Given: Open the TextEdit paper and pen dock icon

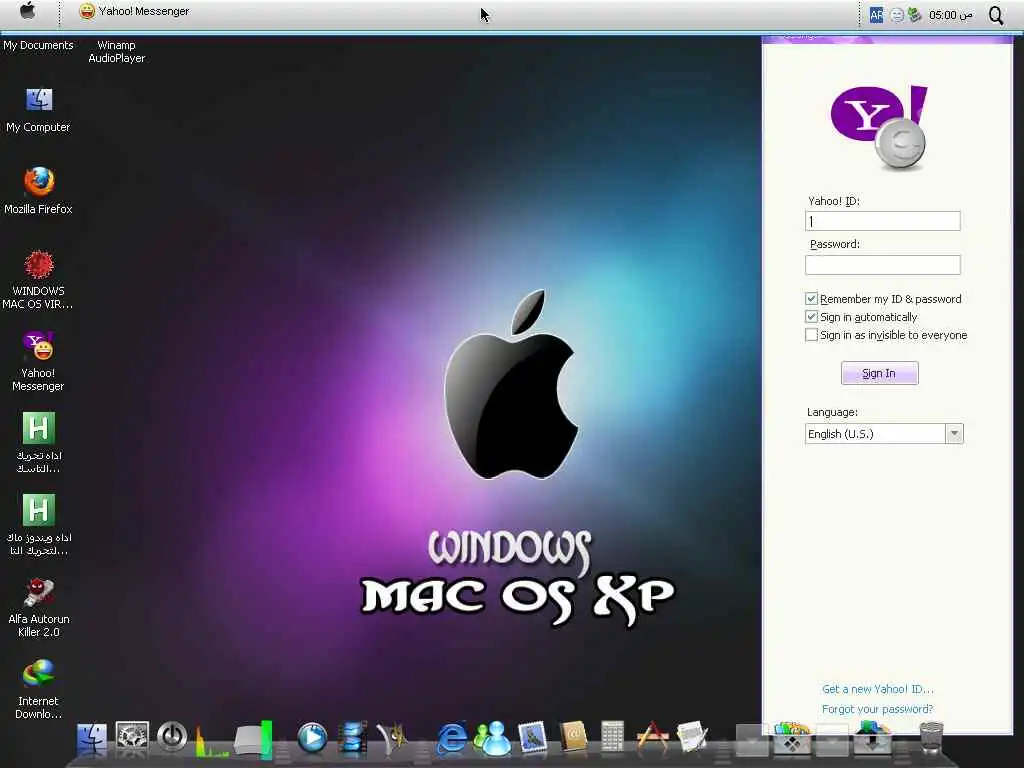Looking at the screenshot, I should pyautogui.click(x=692, y=738).
